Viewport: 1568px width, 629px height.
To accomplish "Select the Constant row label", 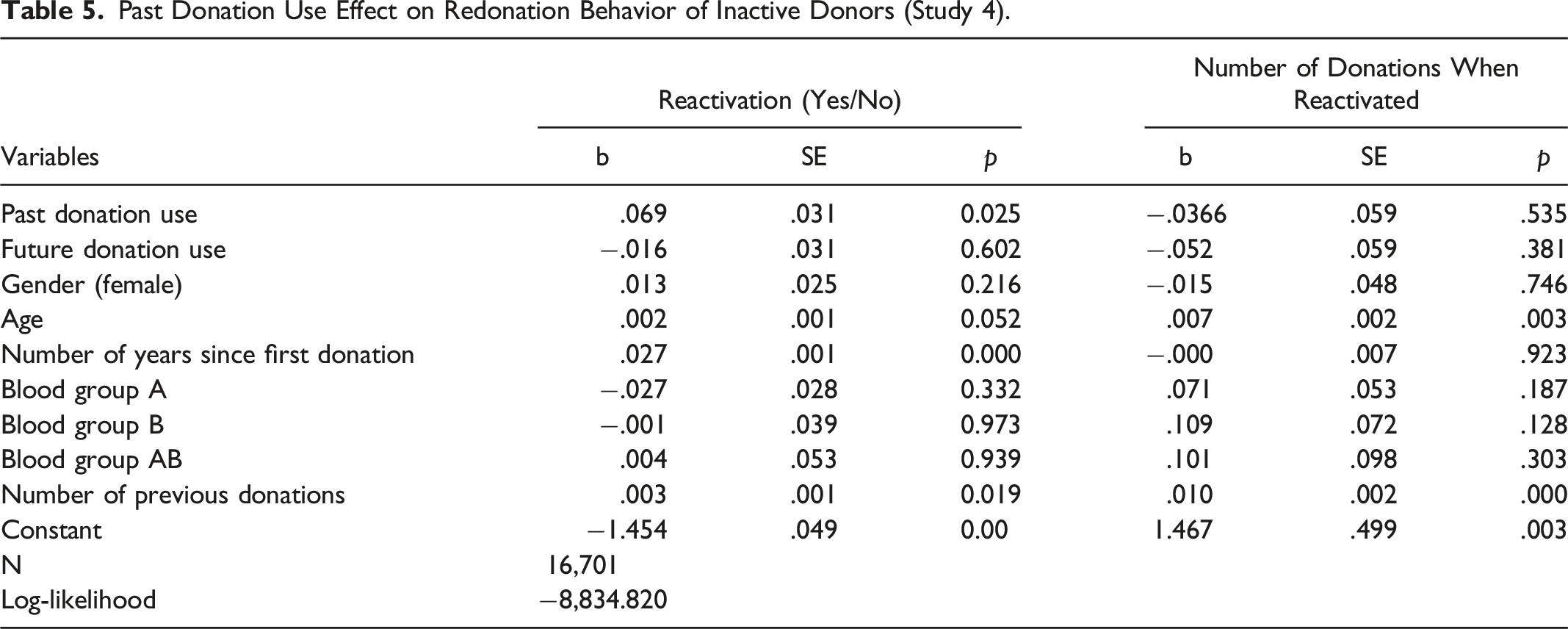I will point(51,531).
